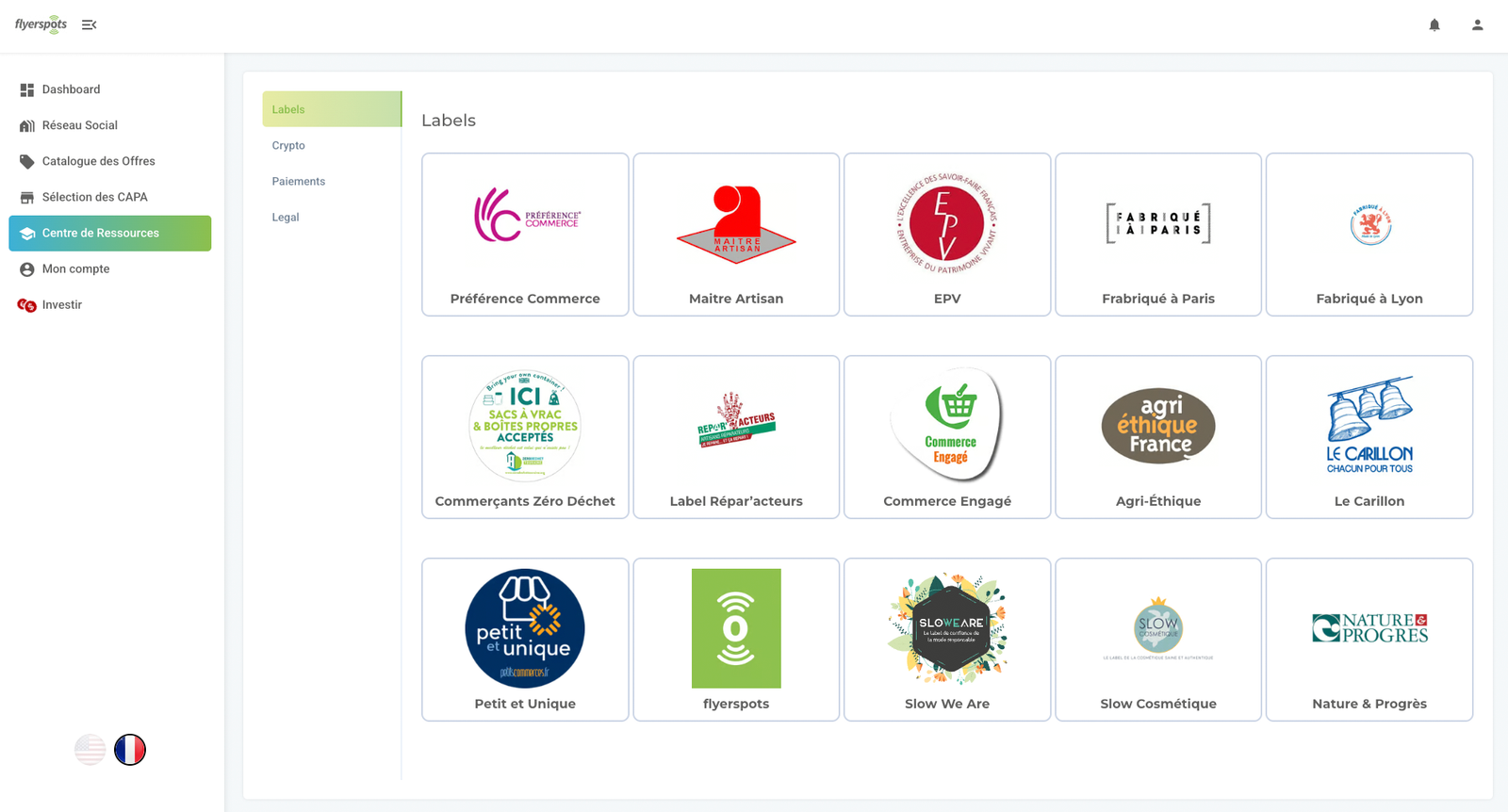
Task: Select the Labels tab
Action: [332, 109]
